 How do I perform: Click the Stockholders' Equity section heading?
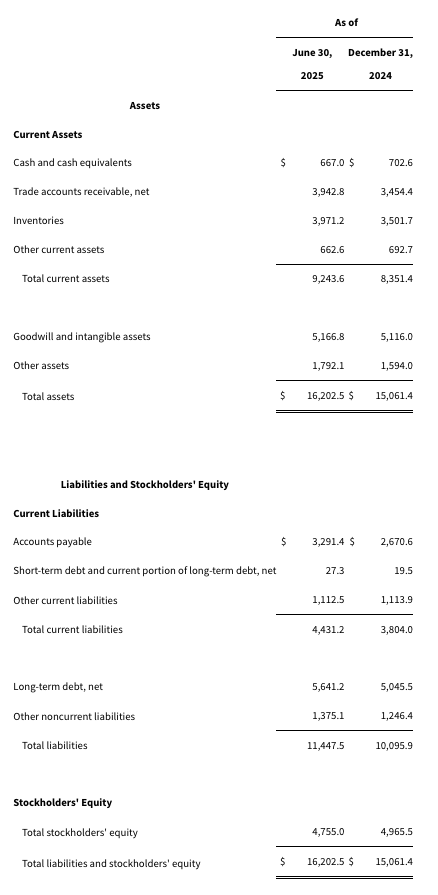click(63, 803)
